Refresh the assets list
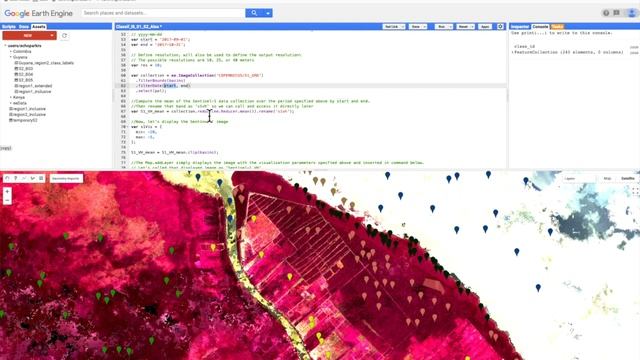Image resolution: width=640 pixels, height=360 pixels. pos(64,36)
